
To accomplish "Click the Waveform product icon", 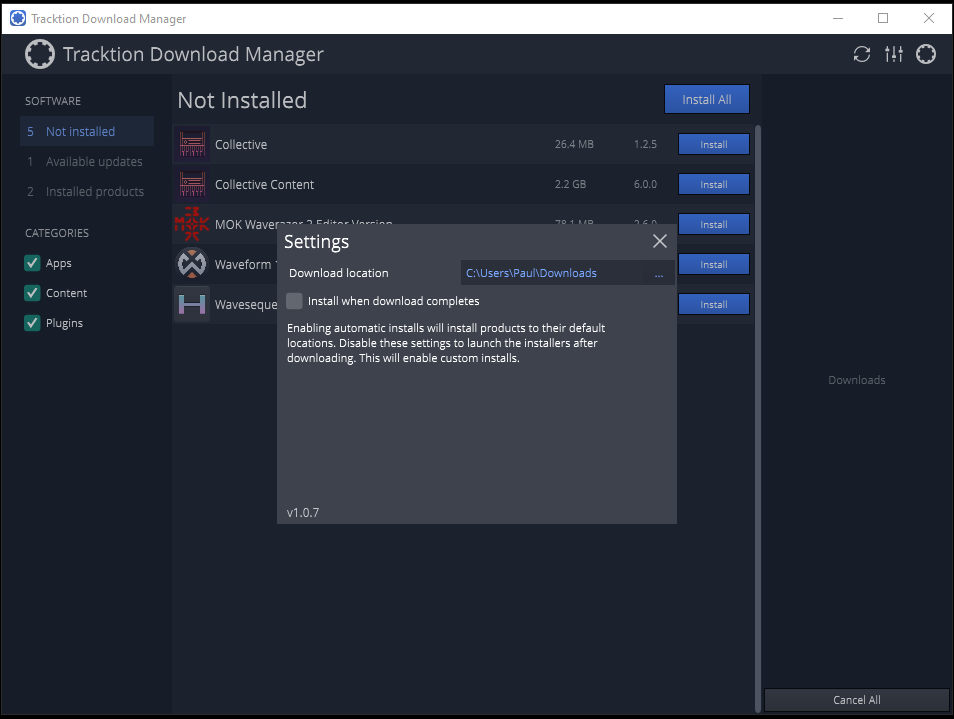I will click(192, 264).
